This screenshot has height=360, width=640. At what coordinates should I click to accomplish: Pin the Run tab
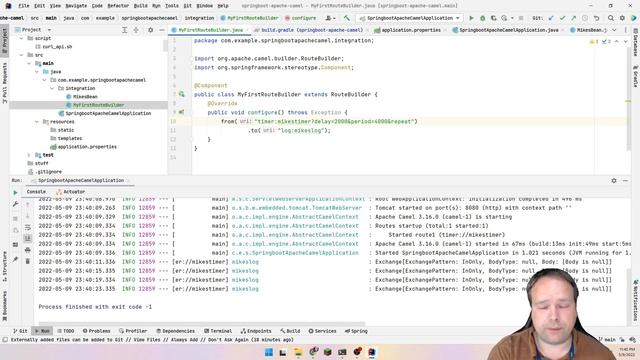click(16, 259)
